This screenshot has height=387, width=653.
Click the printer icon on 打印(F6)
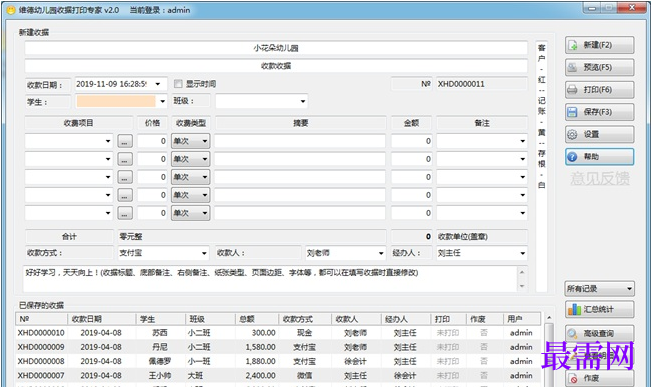573,90
